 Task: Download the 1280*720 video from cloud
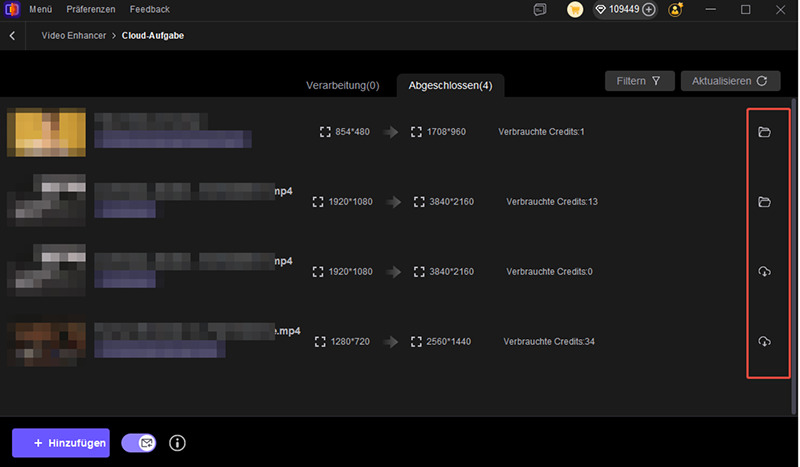click(764, 342)
